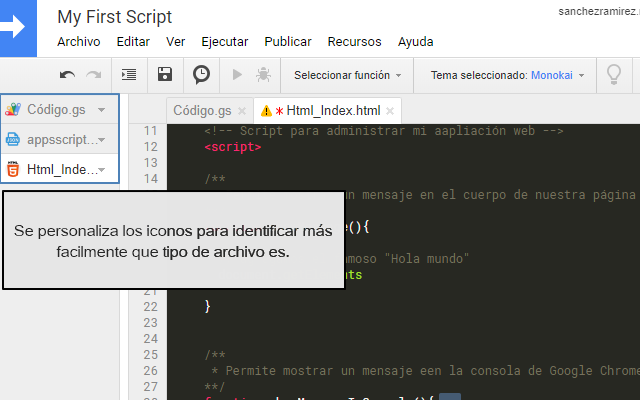Open the Recursos menu
The image size is (640, 400).
[x=354, y=42]
